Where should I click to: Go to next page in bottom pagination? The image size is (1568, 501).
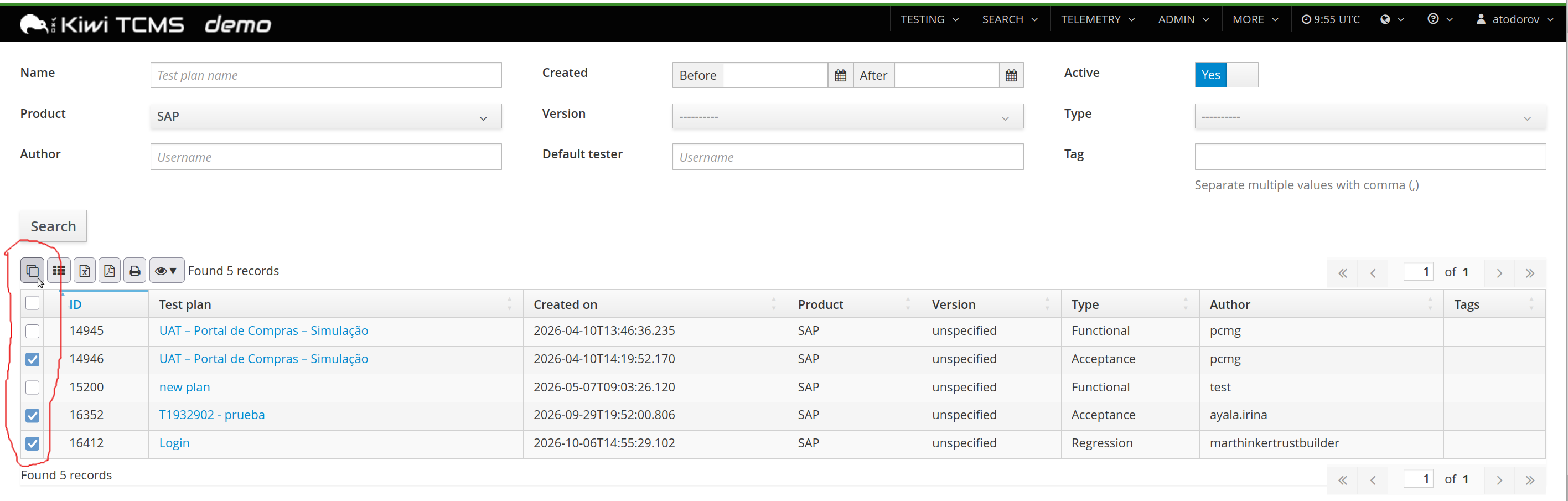tap(1499, 480)
